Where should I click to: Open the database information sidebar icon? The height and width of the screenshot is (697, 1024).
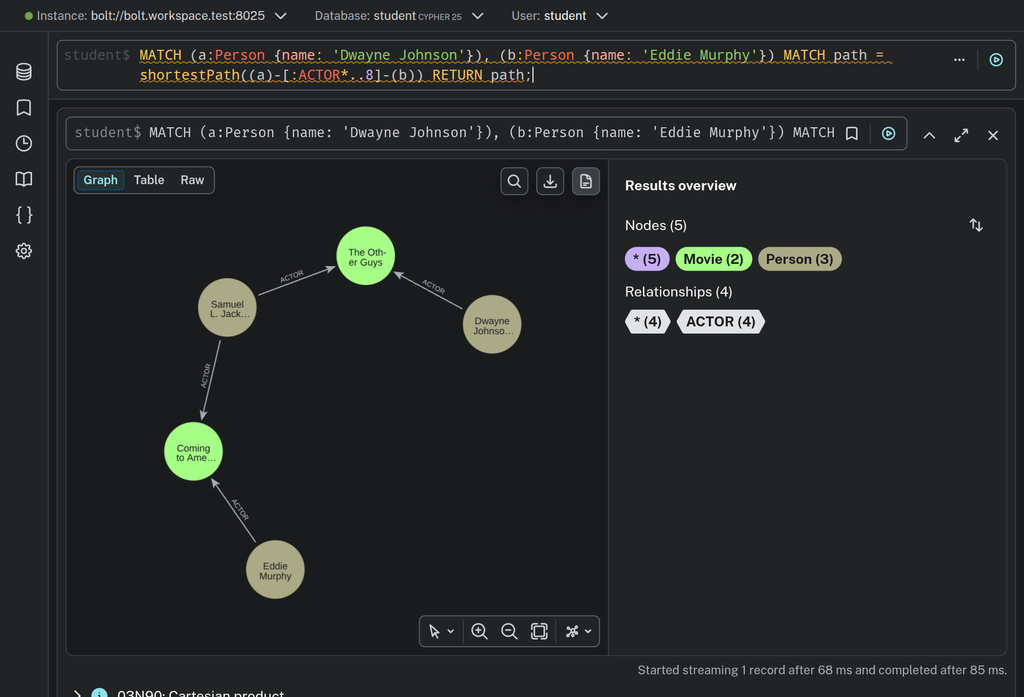[24, 72]
